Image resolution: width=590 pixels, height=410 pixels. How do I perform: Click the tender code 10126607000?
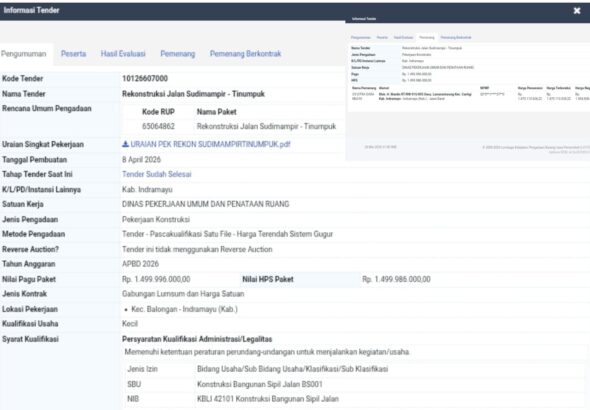[145, 79]
